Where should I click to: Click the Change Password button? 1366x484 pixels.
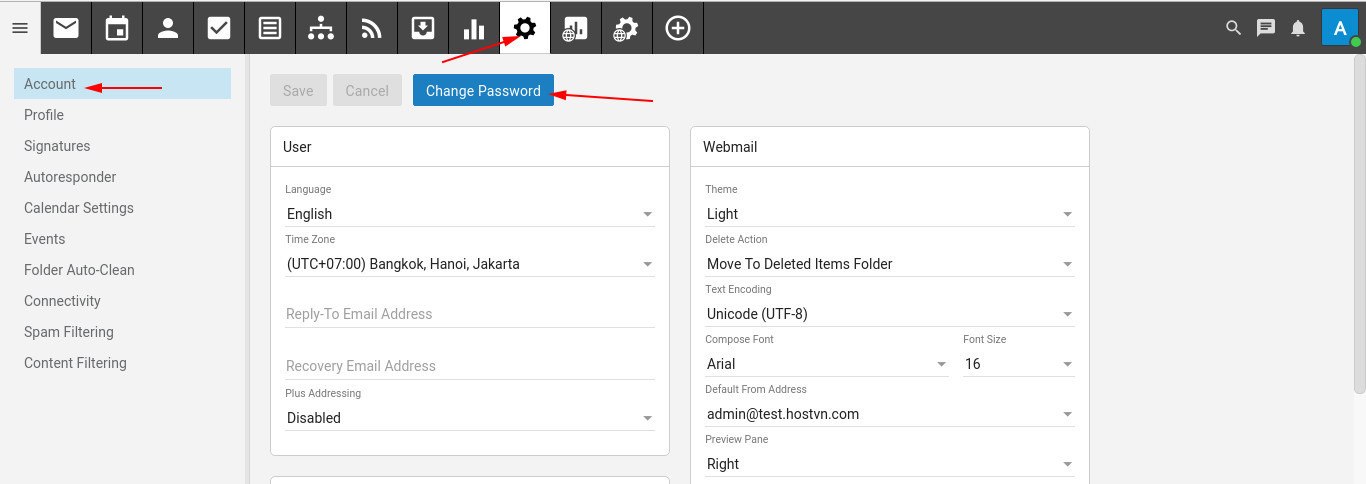(x=483, y=91)
